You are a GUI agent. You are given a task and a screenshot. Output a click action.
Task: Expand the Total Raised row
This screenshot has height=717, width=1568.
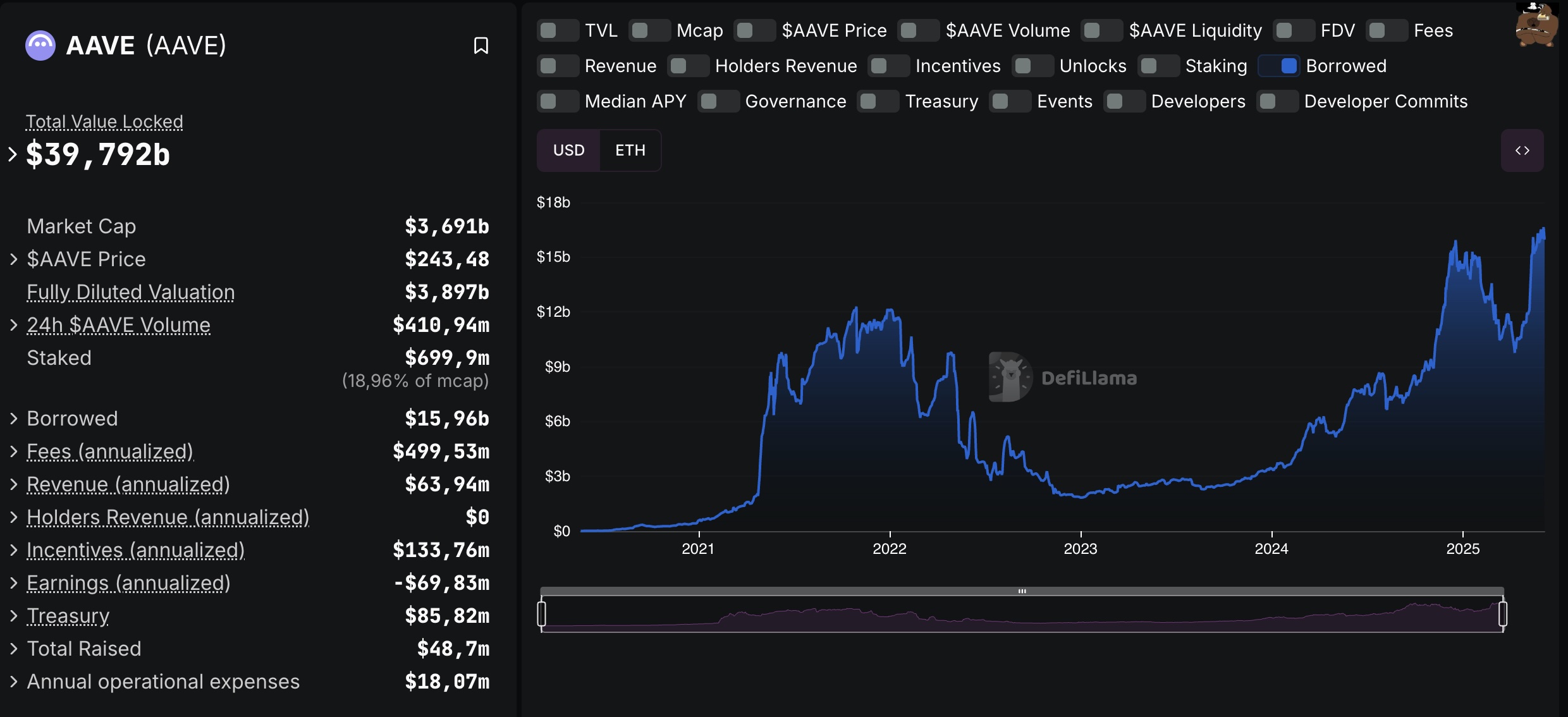tap(13, 649)
